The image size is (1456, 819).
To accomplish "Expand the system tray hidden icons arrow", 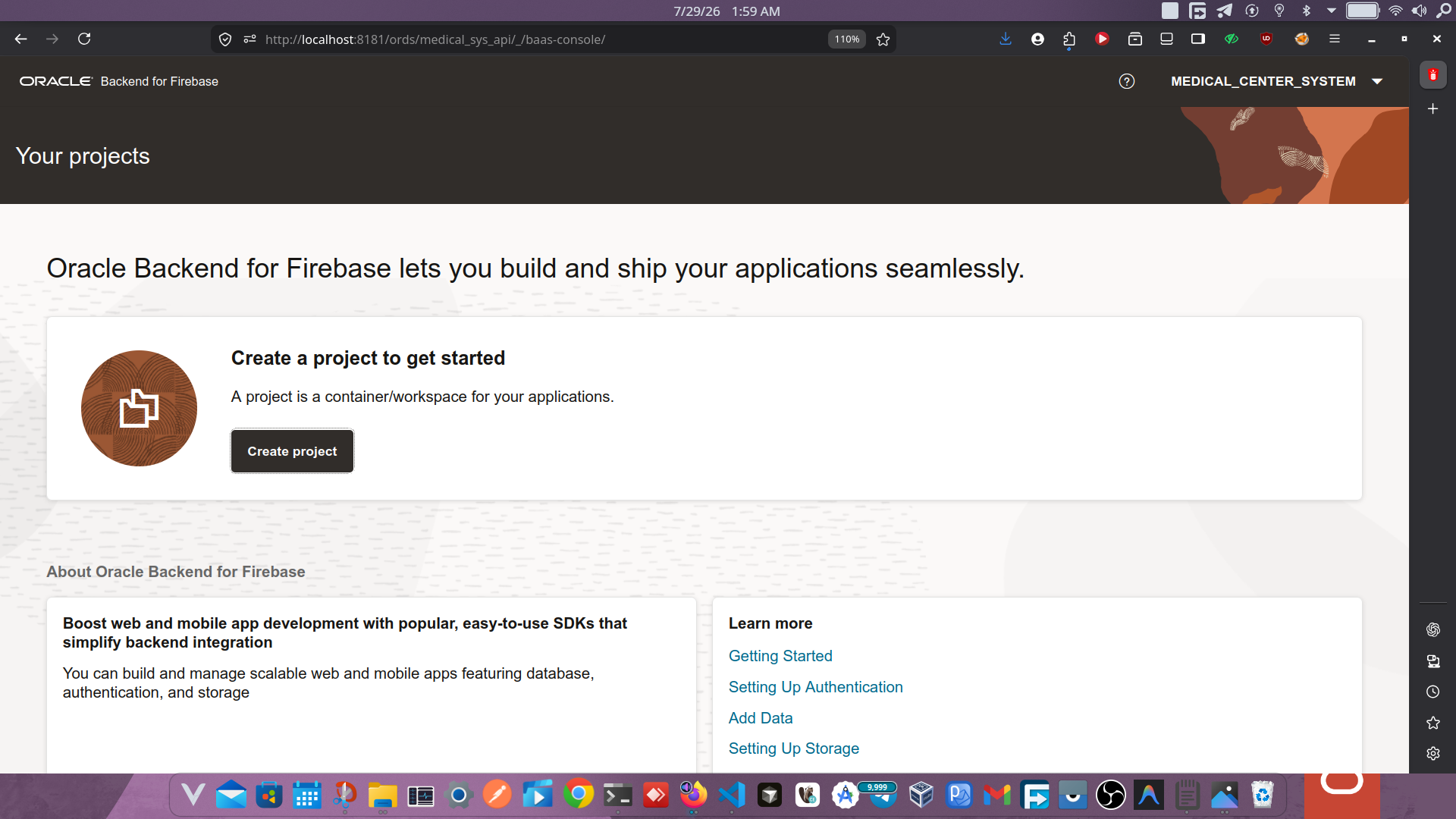I will pos(1331,11).
